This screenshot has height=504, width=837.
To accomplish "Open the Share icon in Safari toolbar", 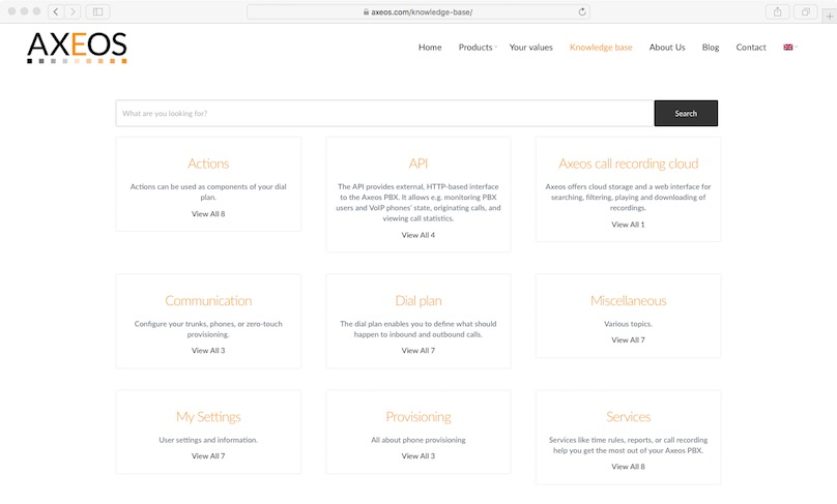I will 777,12.
